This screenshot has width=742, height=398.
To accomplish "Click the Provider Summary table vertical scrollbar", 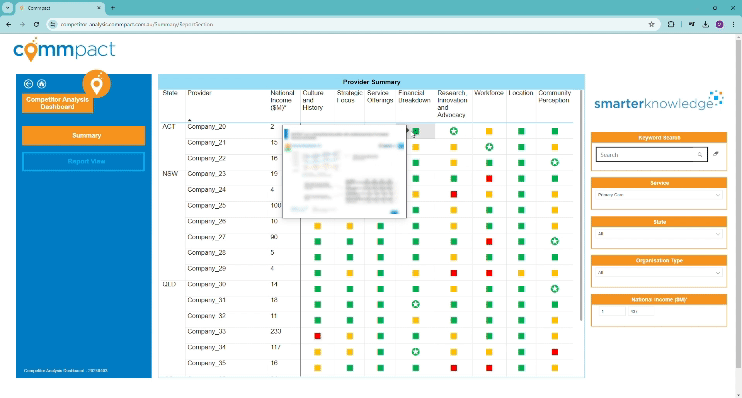I will tap(581, 205).
